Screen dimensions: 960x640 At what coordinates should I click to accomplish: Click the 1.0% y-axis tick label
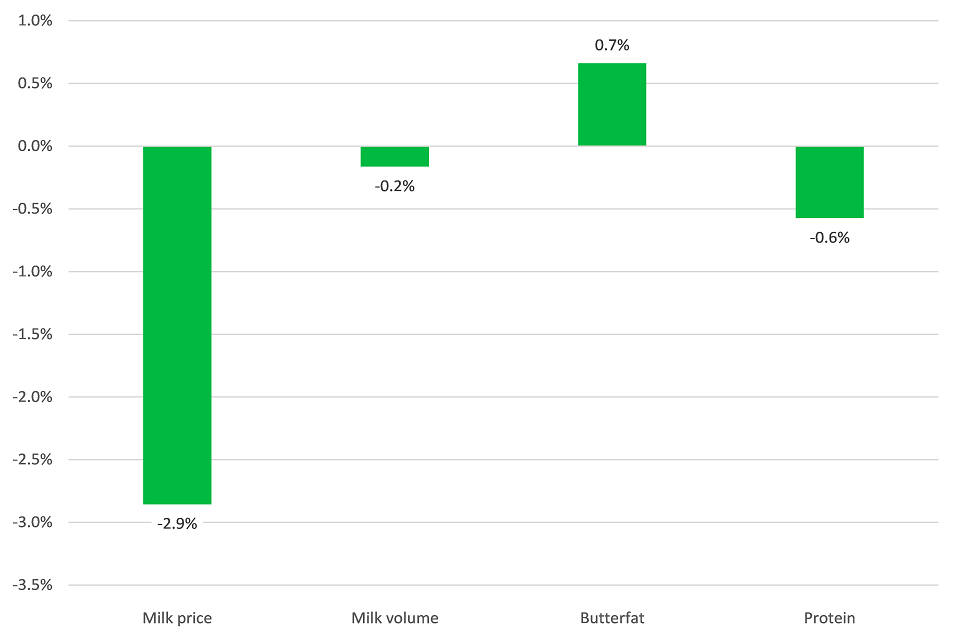click(36, 21)
